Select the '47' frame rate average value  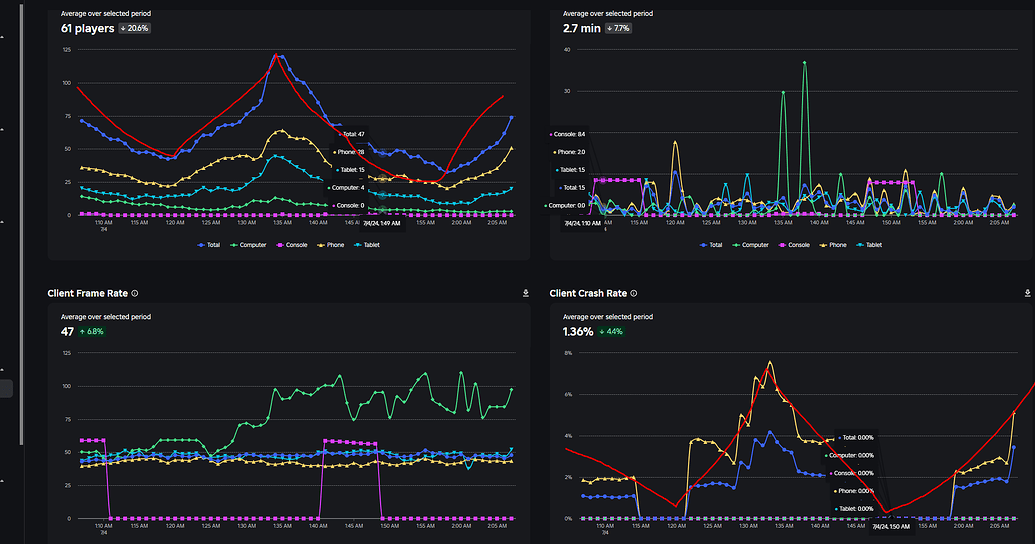(x=67, y=331)
